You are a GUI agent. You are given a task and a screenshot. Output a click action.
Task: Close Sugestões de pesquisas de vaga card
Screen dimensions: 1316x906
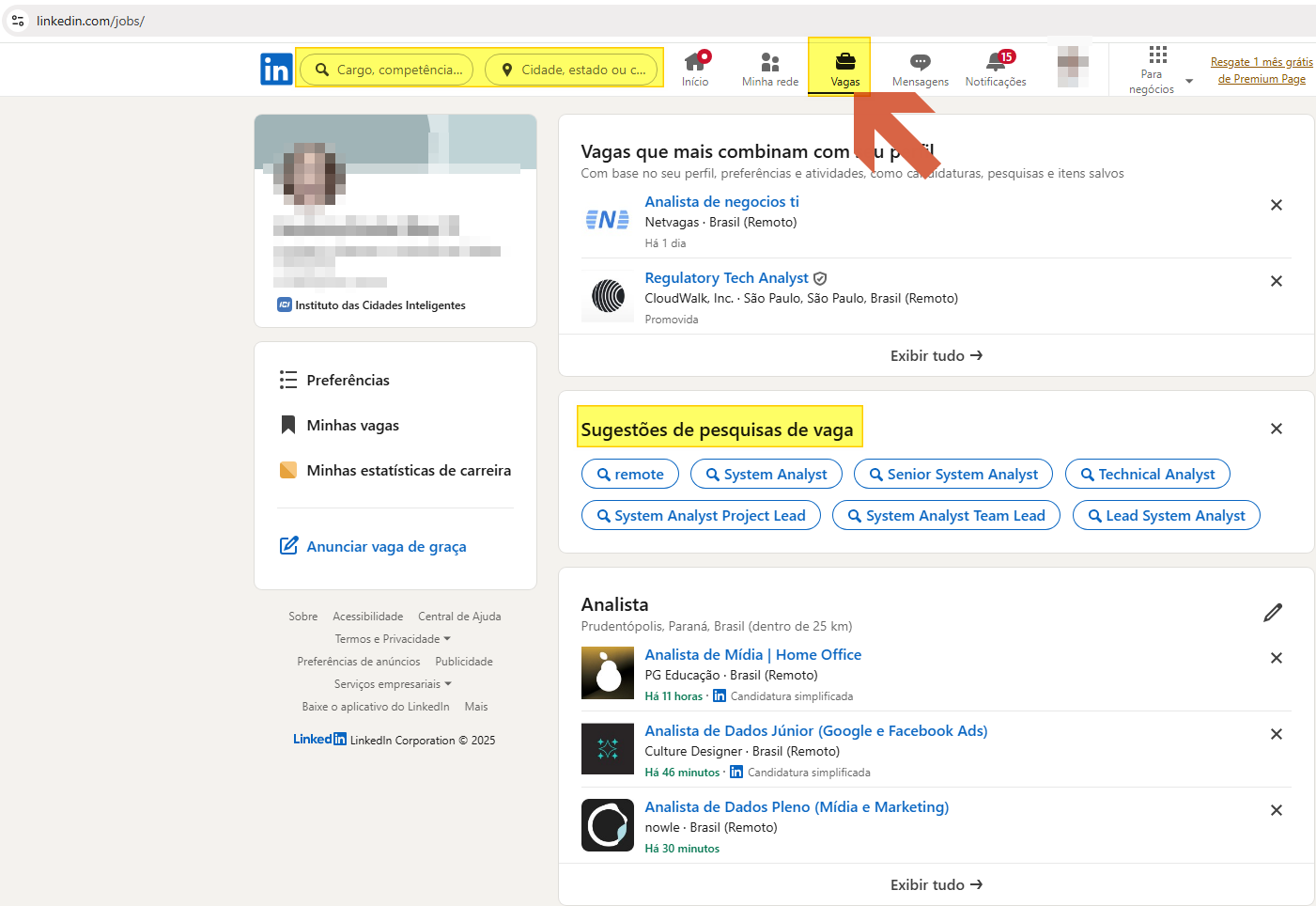1277,429
